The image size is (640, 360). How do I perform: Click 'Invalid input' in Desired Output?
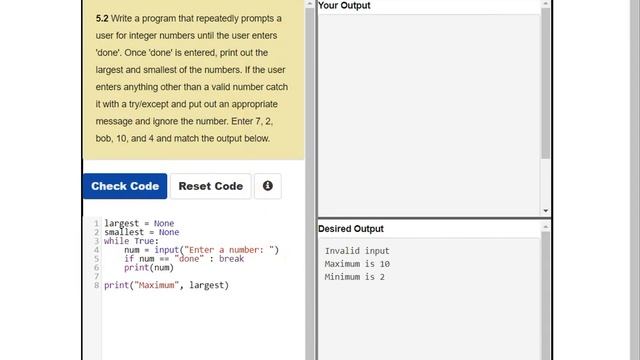pyautogui.click(x=357, y=251)
